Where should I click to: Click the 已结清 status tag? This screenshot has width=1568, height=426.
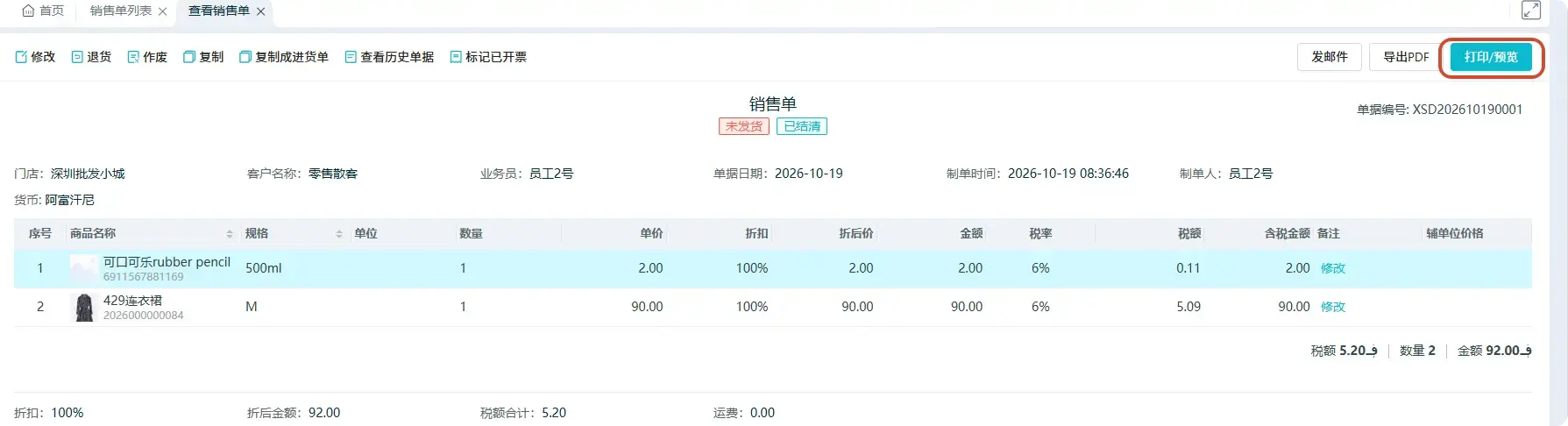(x=802, y=126)
